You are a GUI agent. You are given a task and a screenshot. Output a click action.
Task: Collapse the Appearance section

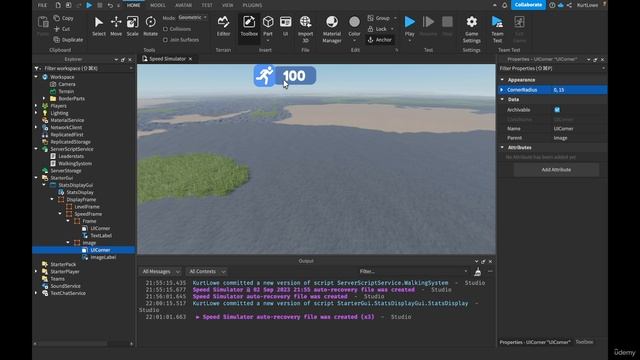[x=502, y=80]
